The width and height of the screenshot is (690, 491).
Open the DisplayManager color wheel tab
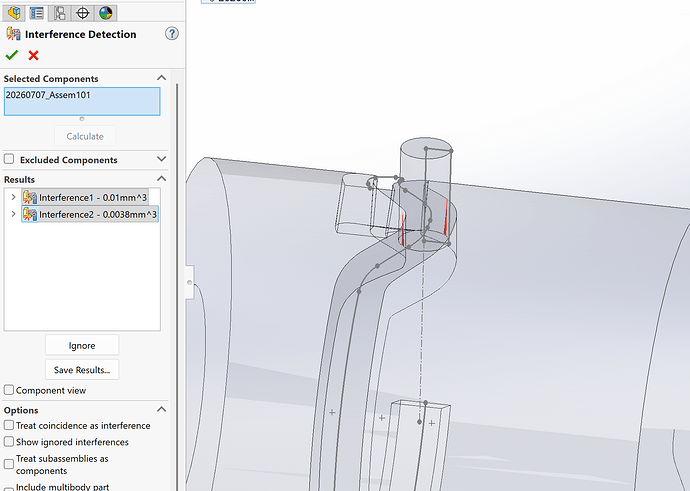tap(106, 13)
